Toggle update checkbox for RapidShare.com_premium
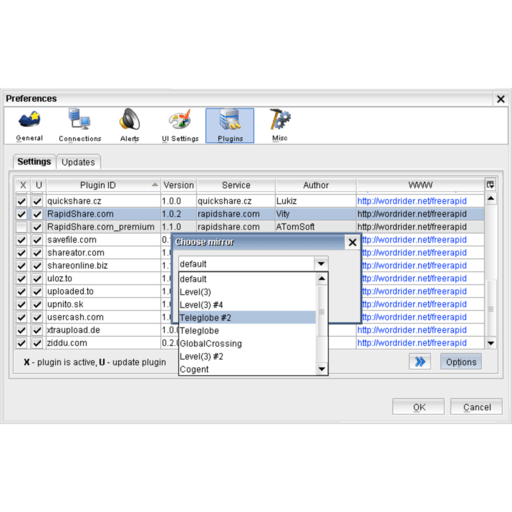 37,227
